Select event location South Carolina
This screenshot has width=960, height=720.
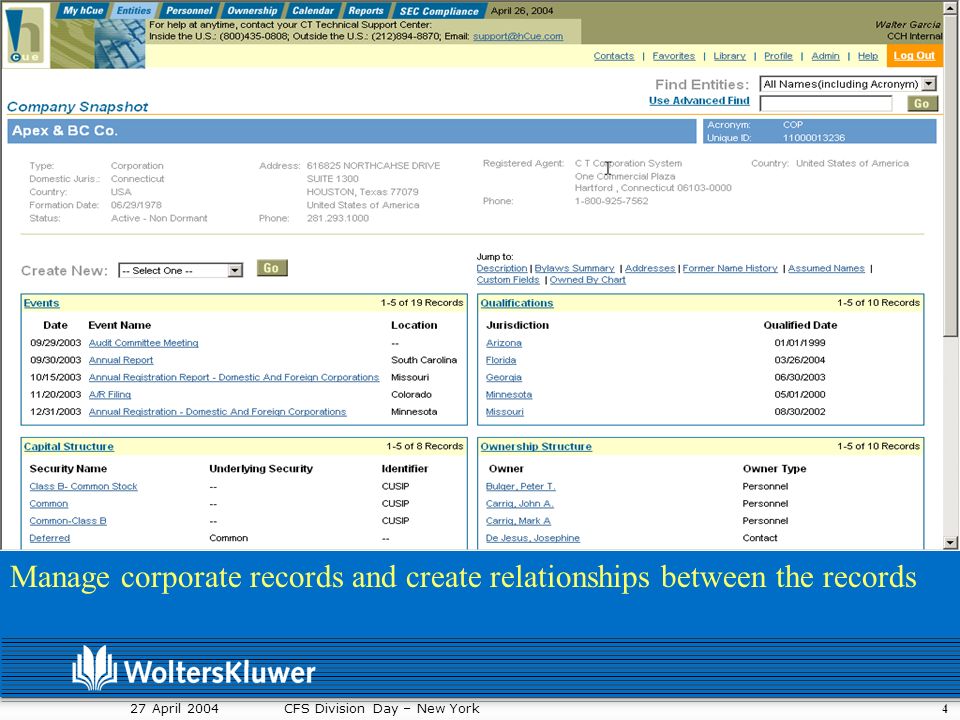[424, 360]
